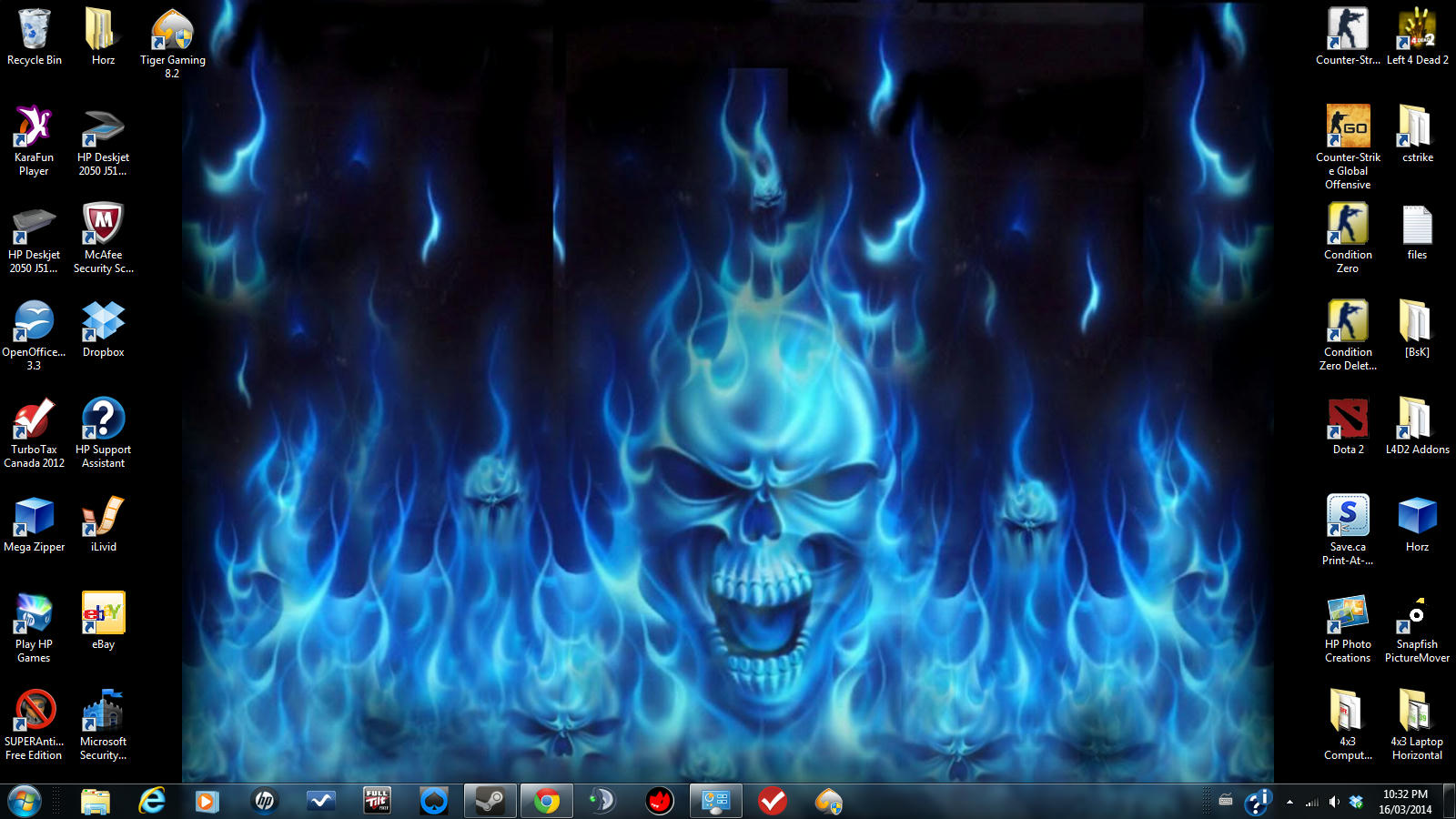Screen dimensions: 1456x819
Task: Open the volume speaker control in tray
Action: (x=1334, y=802)
